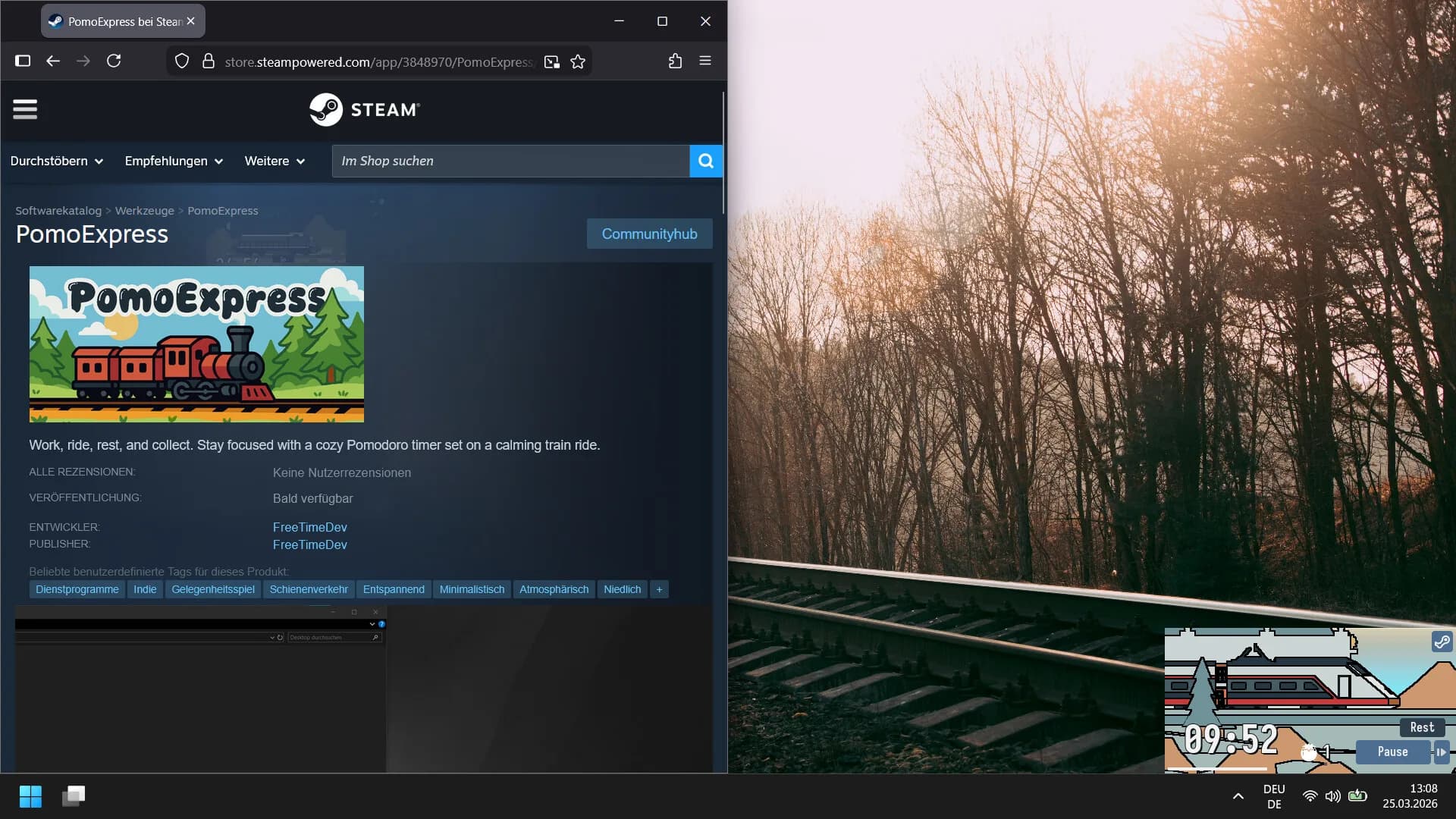The width and height of the screenshot is (1456, 819).
Task: Click the PomoExpress timer progress bar
Action: 1217,769
